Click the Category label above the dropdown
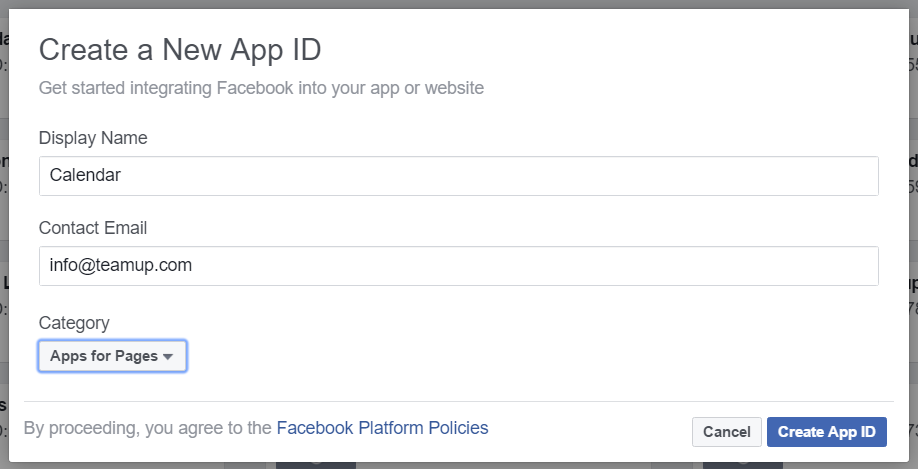 pos(74,323)
